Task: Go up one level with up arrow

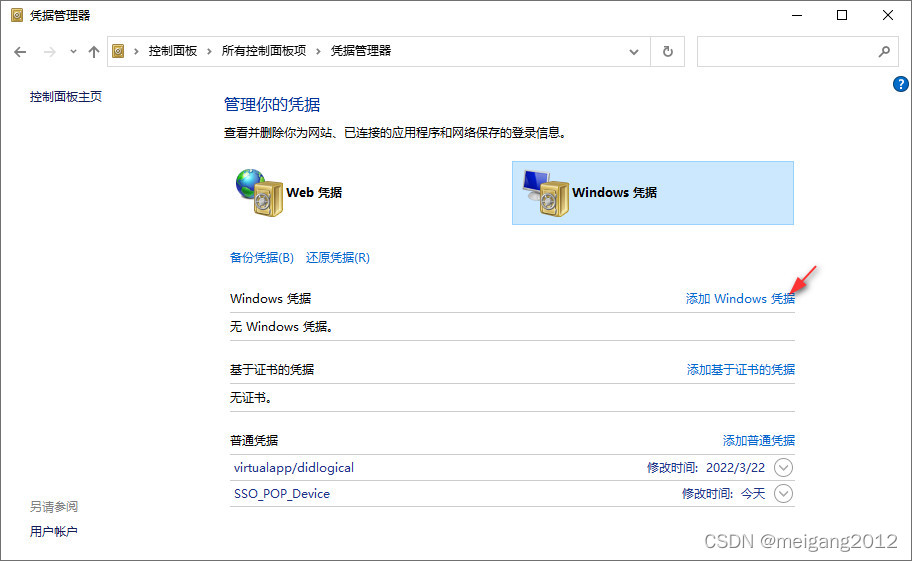Action: (94, 52)
